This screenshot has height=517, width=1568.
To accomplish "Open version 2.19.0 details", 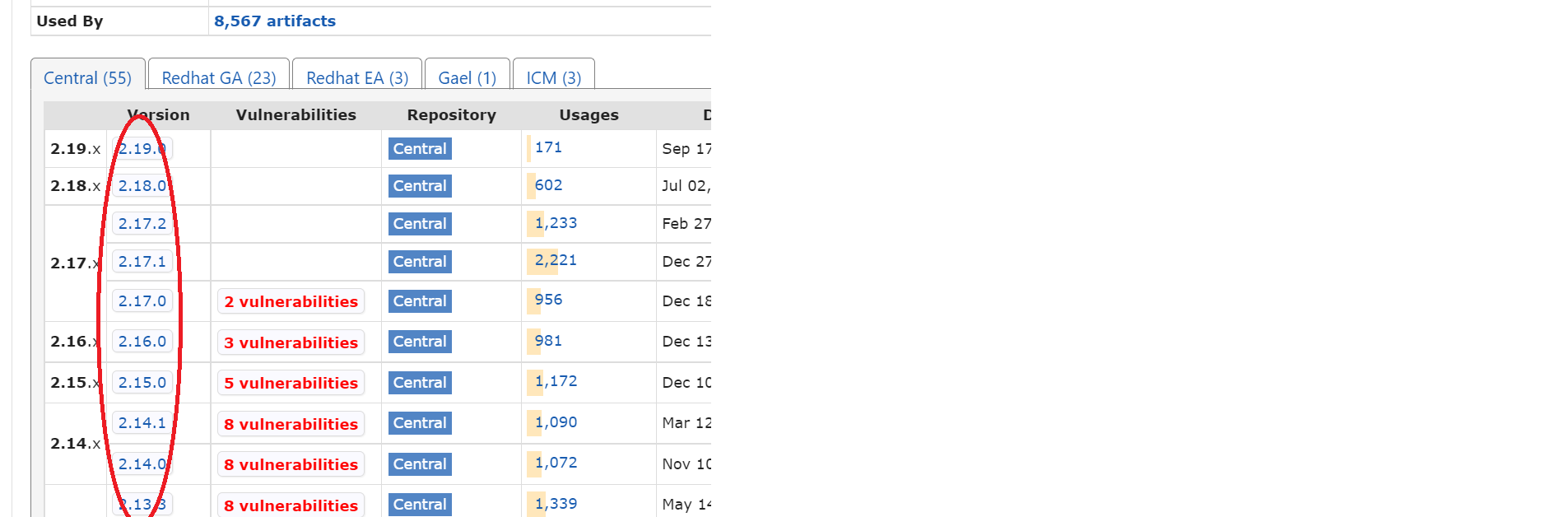I will tap(142, 148).
